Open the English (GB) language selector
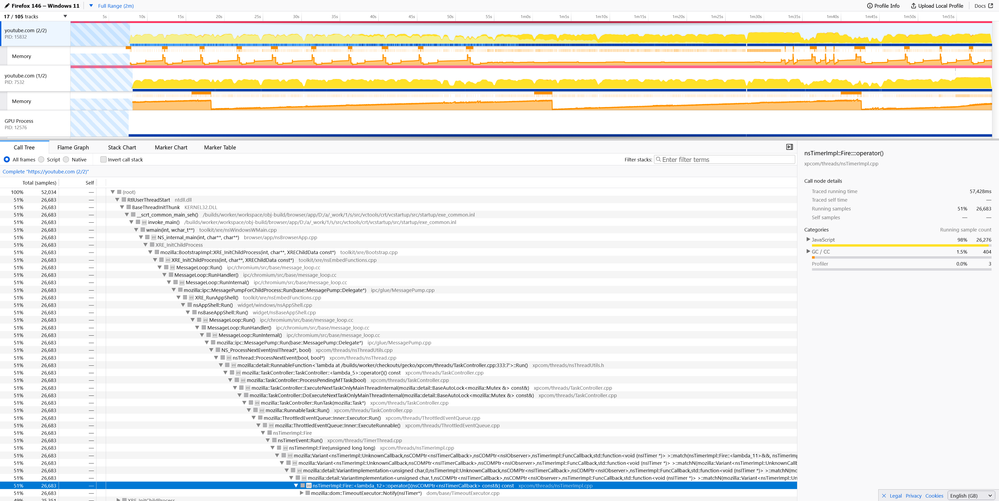Viewport: 999px width, 501px height. click(971, 495)
